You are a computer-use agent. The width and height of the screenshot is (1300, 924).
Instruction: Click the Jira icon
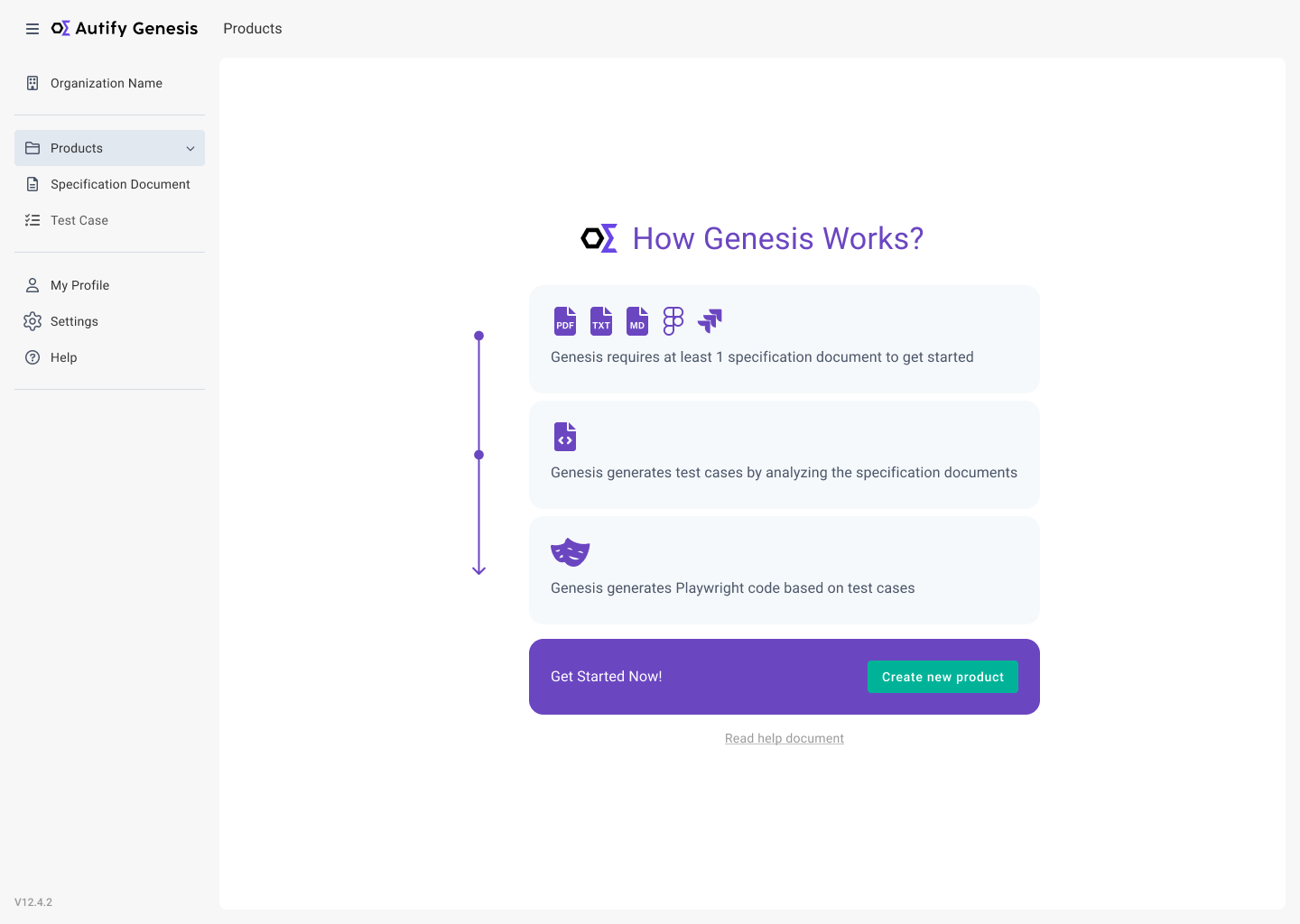click(x=710, y=321)
